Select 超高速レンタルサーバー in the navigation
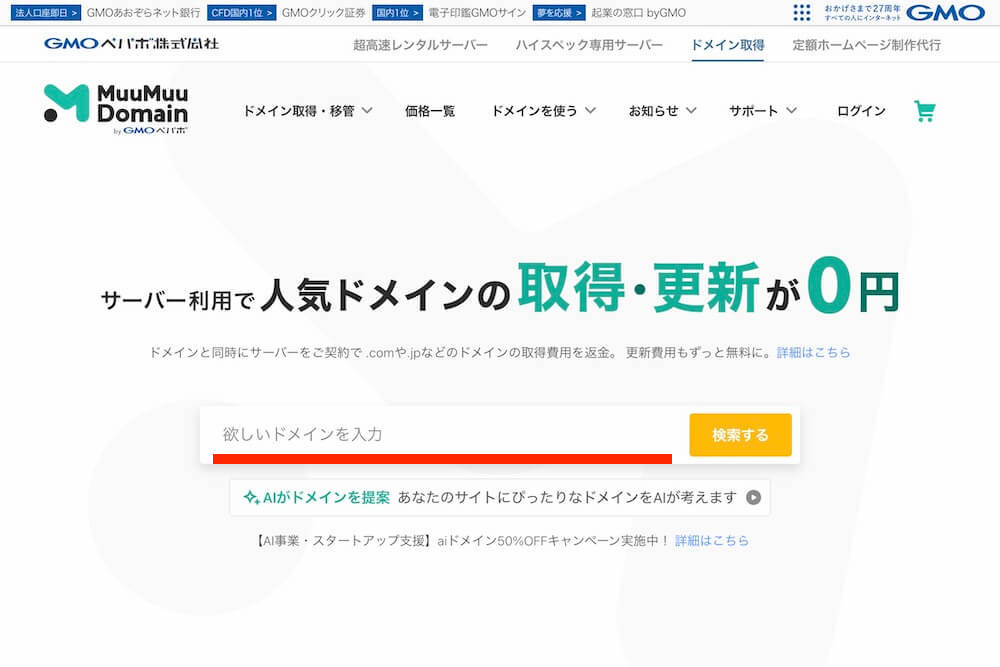The image size is (1000, 667). pos(421,44)
